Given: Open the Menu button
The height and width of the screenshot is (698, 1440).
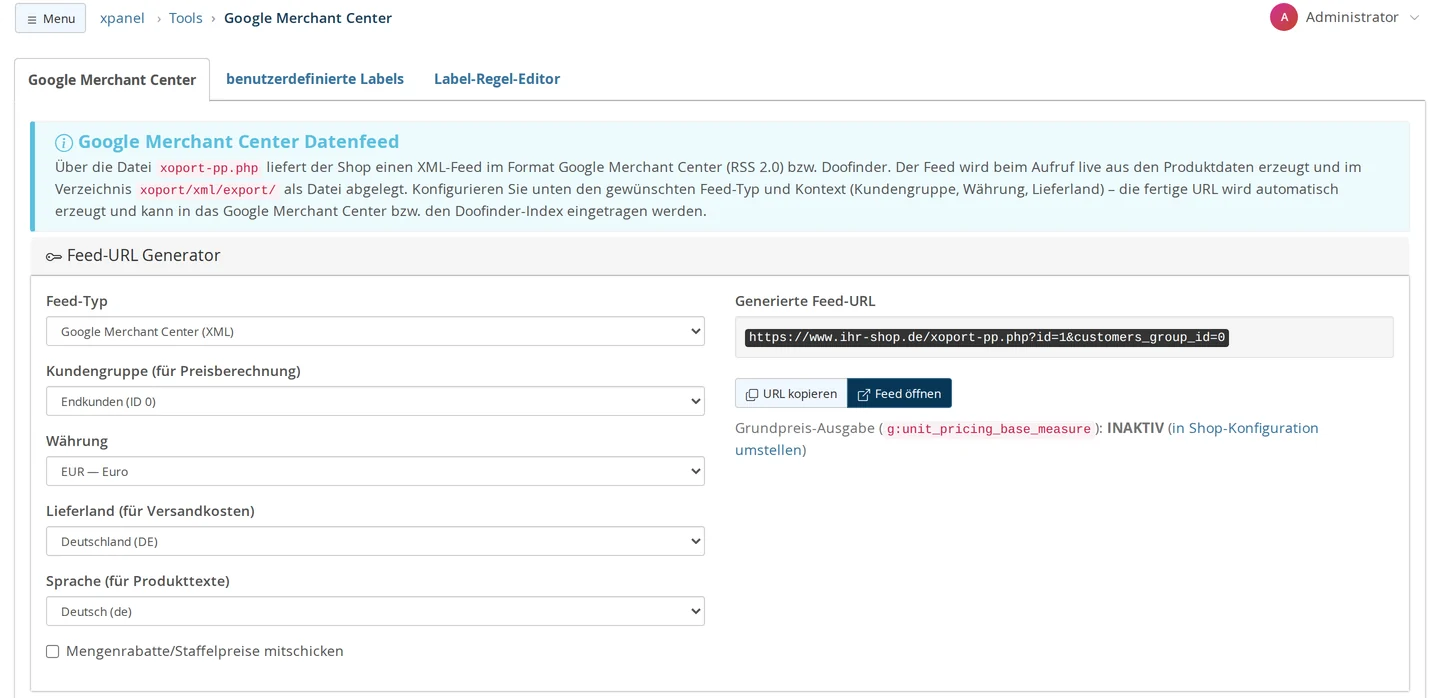Looking at the screenshot, I should click(x=50, y=18).
